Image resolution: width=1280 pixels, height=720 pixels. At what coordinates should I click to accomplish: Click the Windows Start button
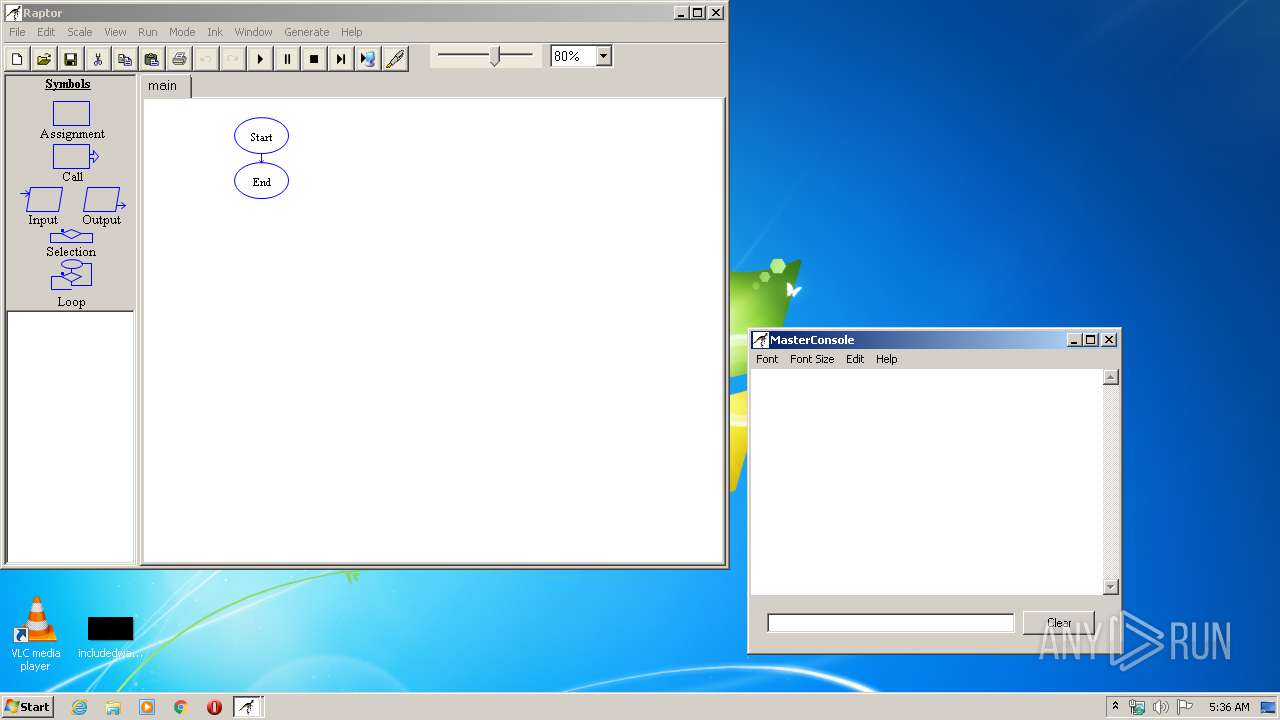27,706
